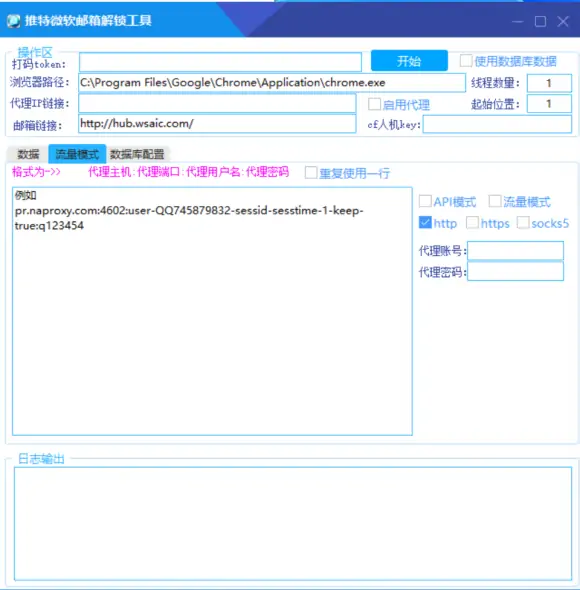The image size is (580, 590).
Task: Select the 流量模式 tab
Action: coord(77,154)
